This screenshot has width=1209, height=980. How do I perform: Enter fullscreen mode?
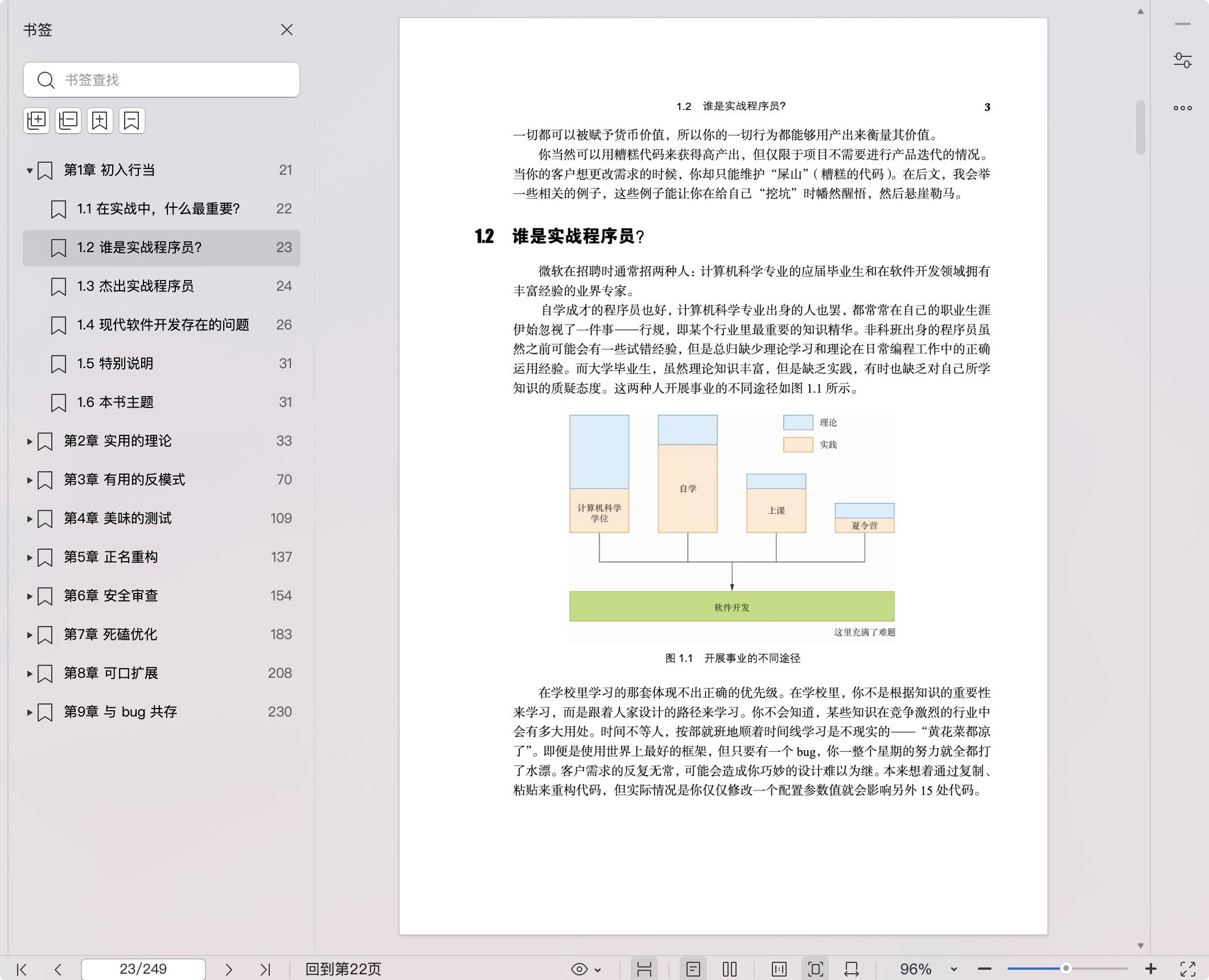pos(1188,969)
